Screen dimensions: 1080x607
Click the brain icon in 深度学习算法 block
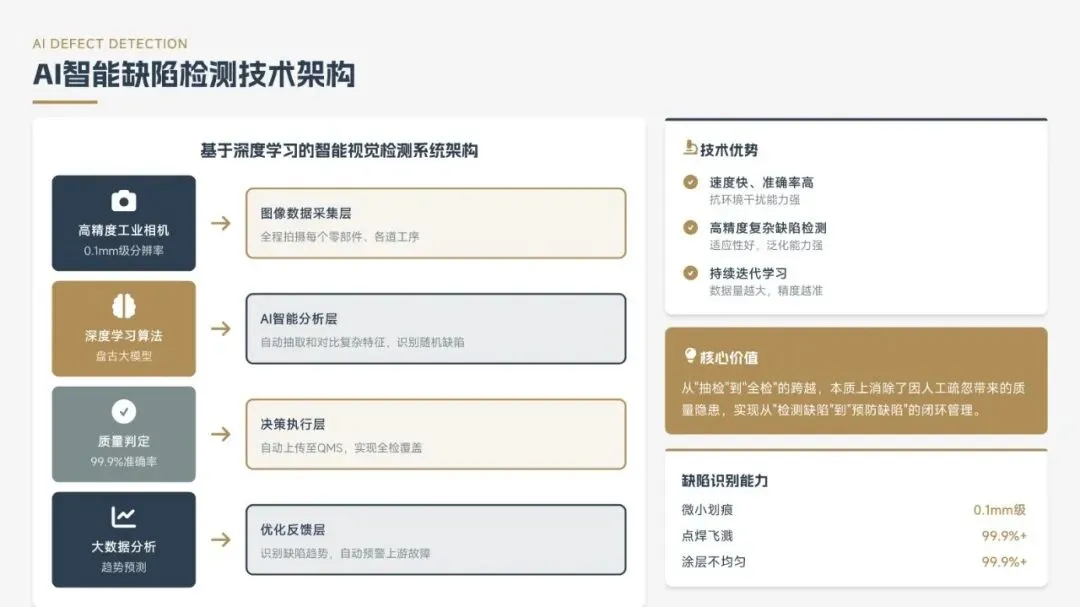tap(124, 306)
